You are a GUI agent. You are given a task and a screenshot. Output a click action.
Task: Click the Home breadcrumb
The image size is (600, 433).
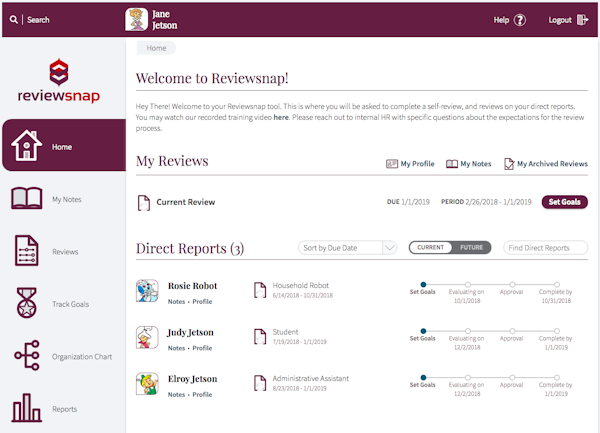pyautogui.click(x=156, y=48)
